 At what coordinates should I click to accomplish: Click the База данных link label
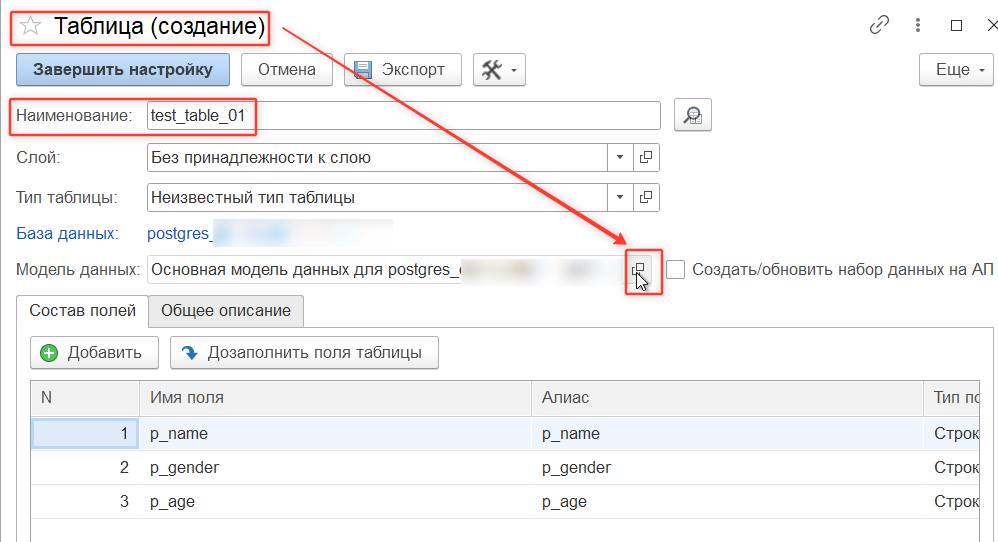tap(67, 233)
